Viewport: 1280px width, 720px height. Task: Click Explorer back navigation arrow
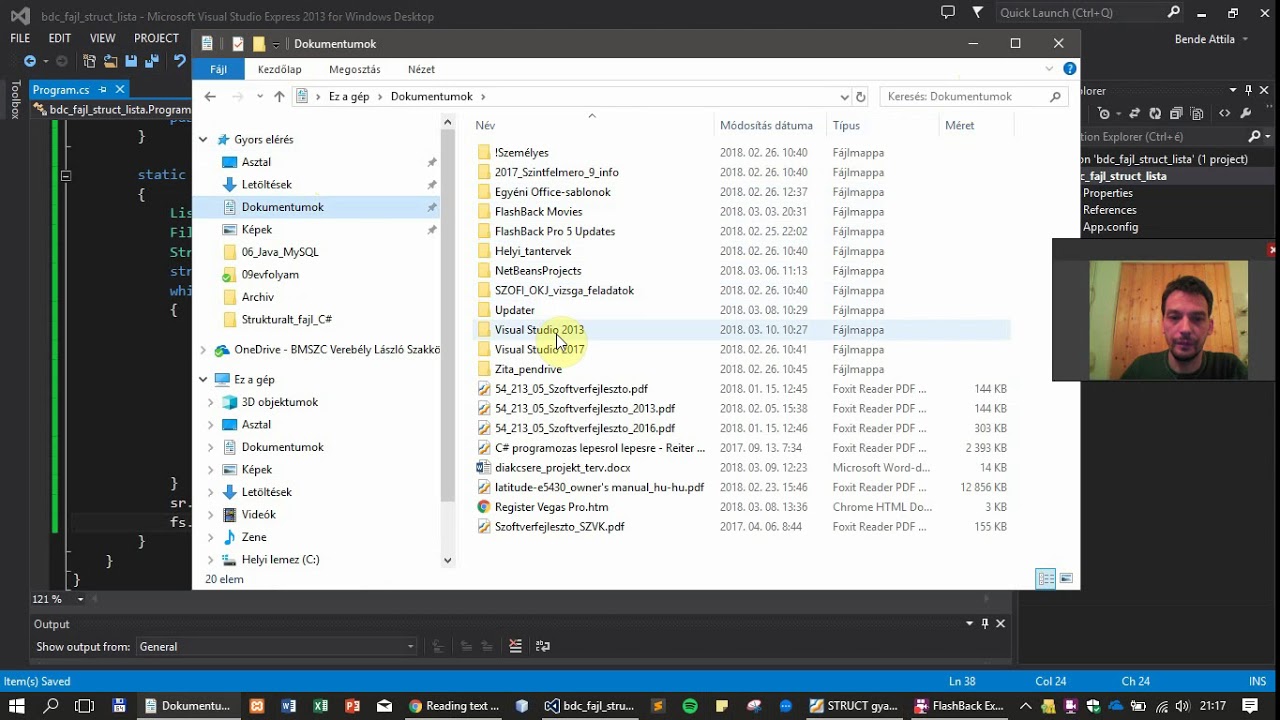coord(210,97)
